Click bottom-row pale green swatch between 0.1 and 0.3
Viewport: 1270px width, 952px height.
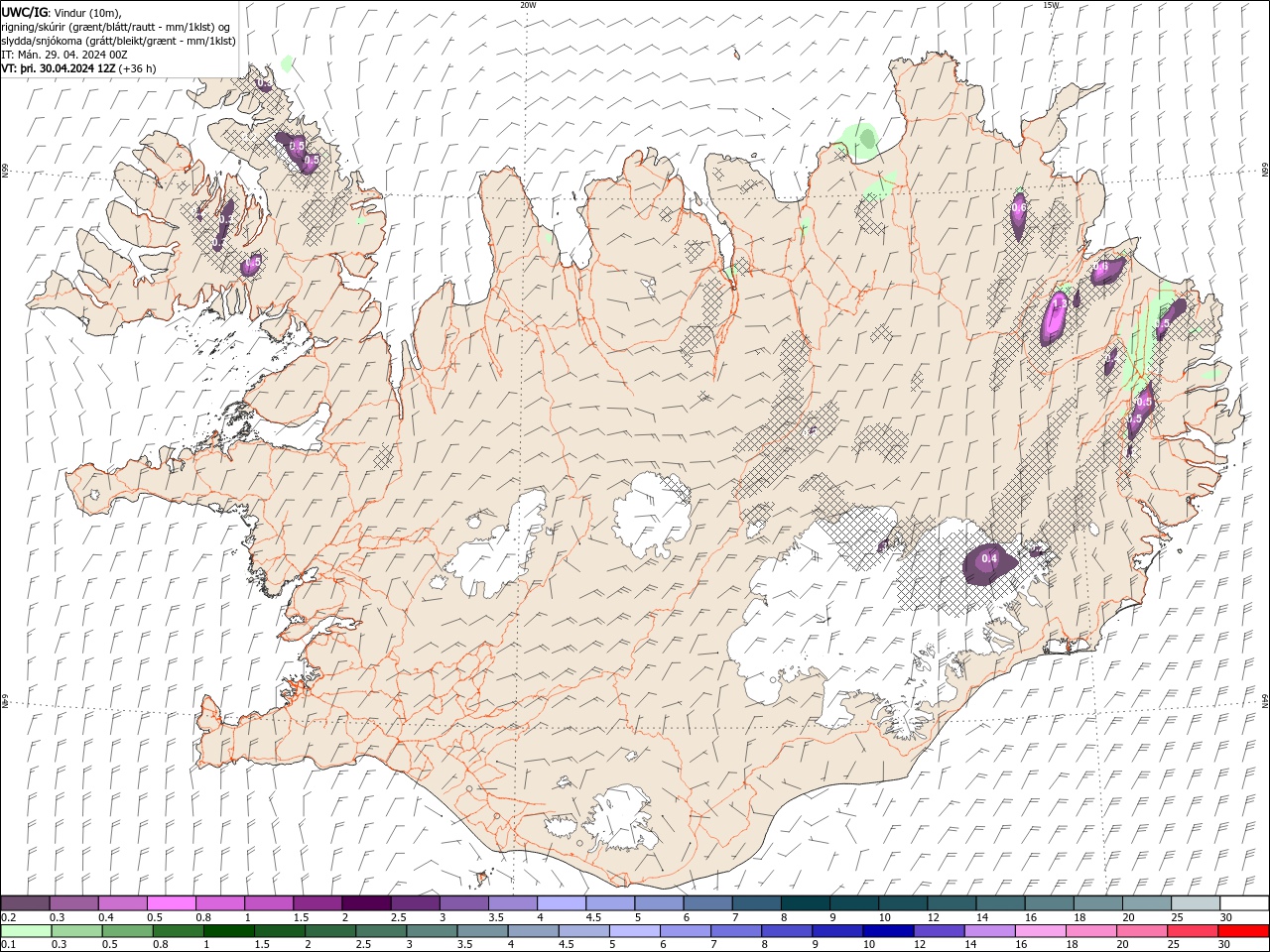click(26, 931)
